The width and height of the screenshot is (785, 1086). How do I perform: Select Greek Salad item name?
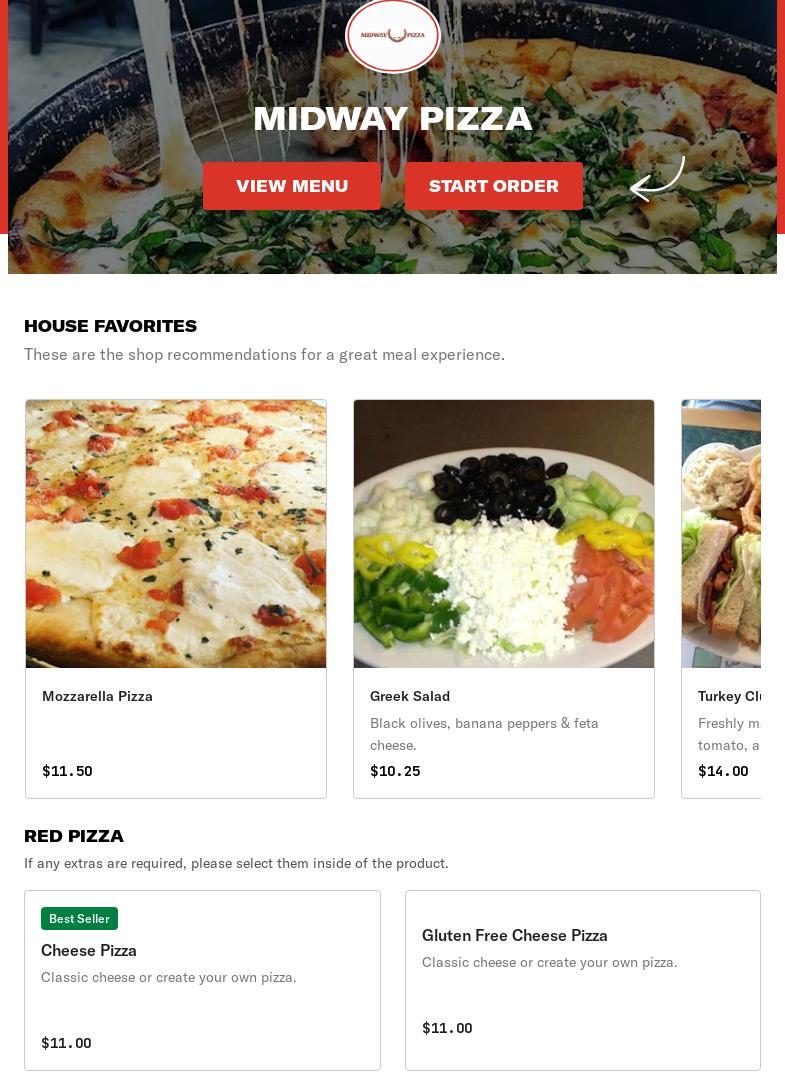(x=409, y=696)
